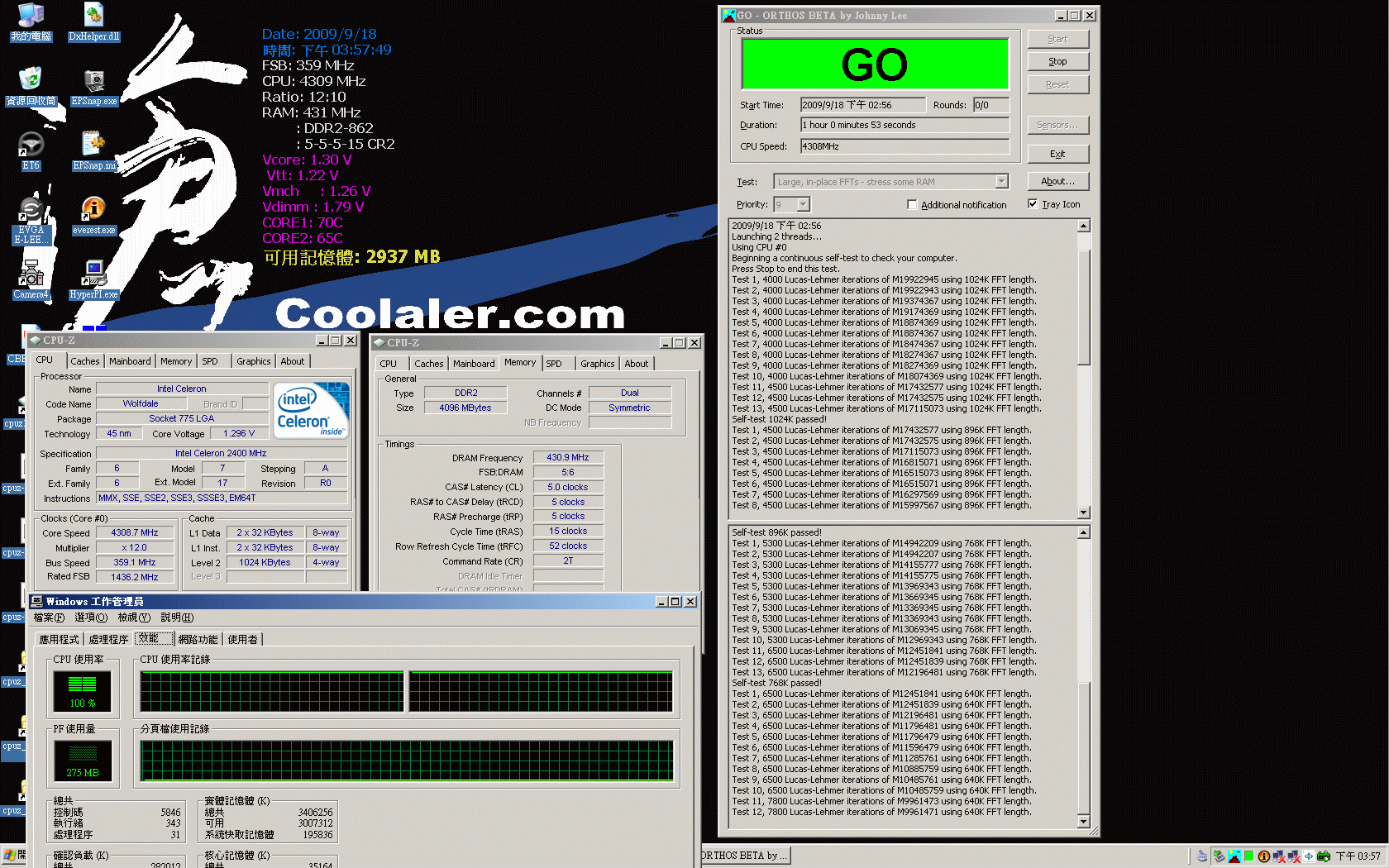Image resolution: width=1389 pixels, height=868 pixels.
Task: Click the Rounds field in ORTHOS
Action: [990, 105]
